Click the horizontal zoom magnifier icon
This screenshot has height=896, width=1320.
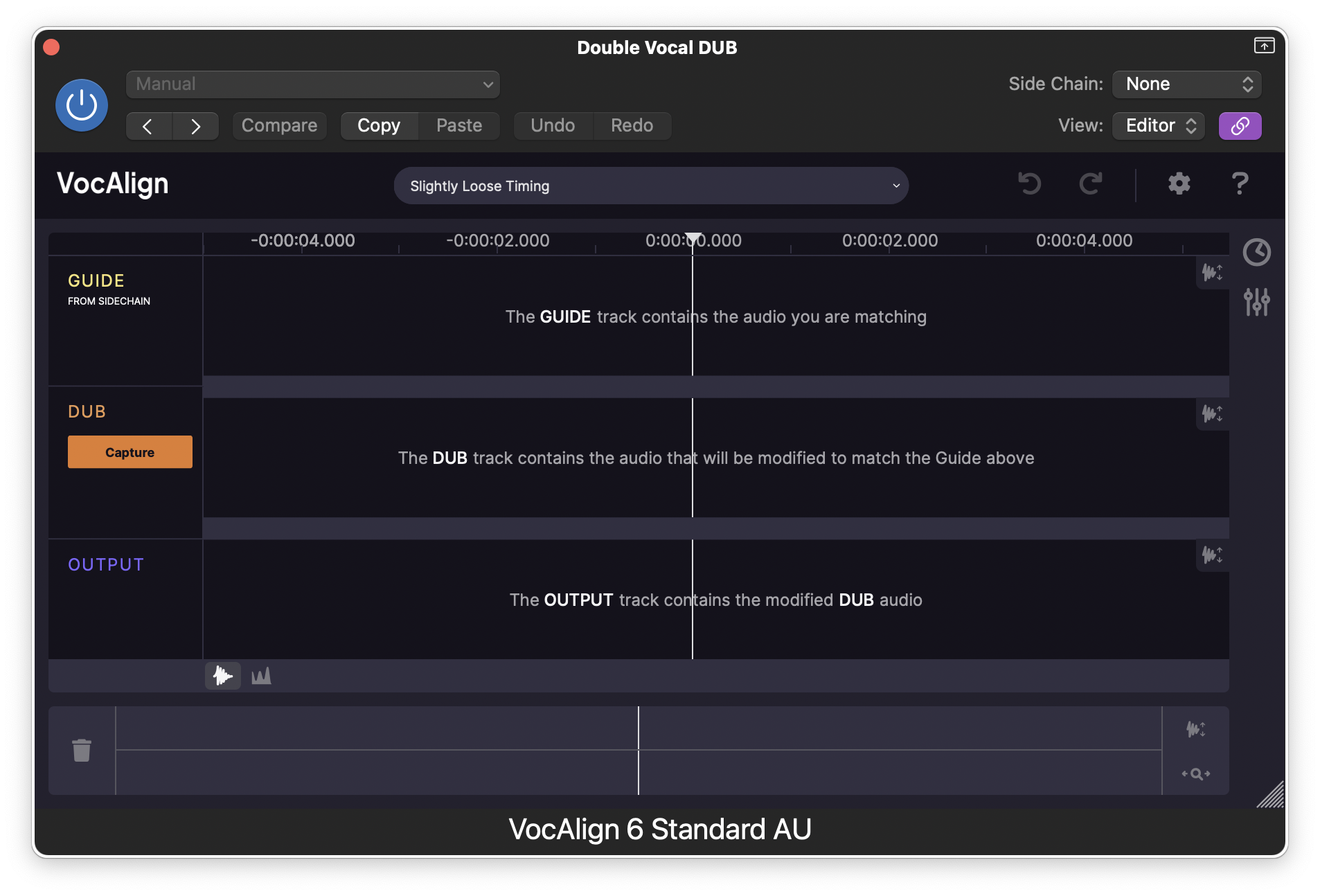pyautogui.click(x=1196, y=773)
